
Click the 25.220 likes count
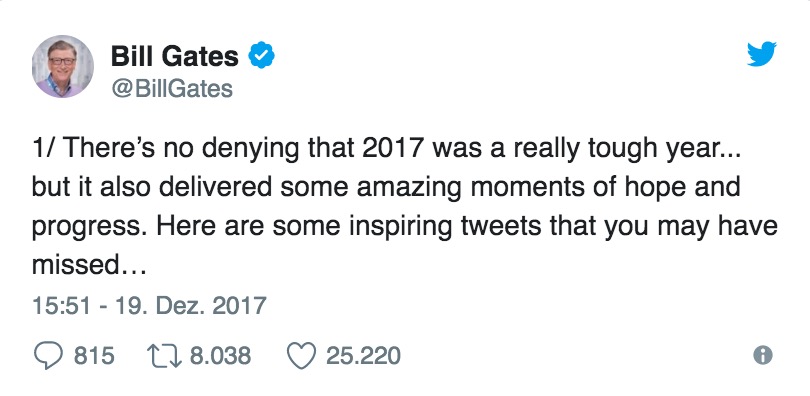[363, 356]
